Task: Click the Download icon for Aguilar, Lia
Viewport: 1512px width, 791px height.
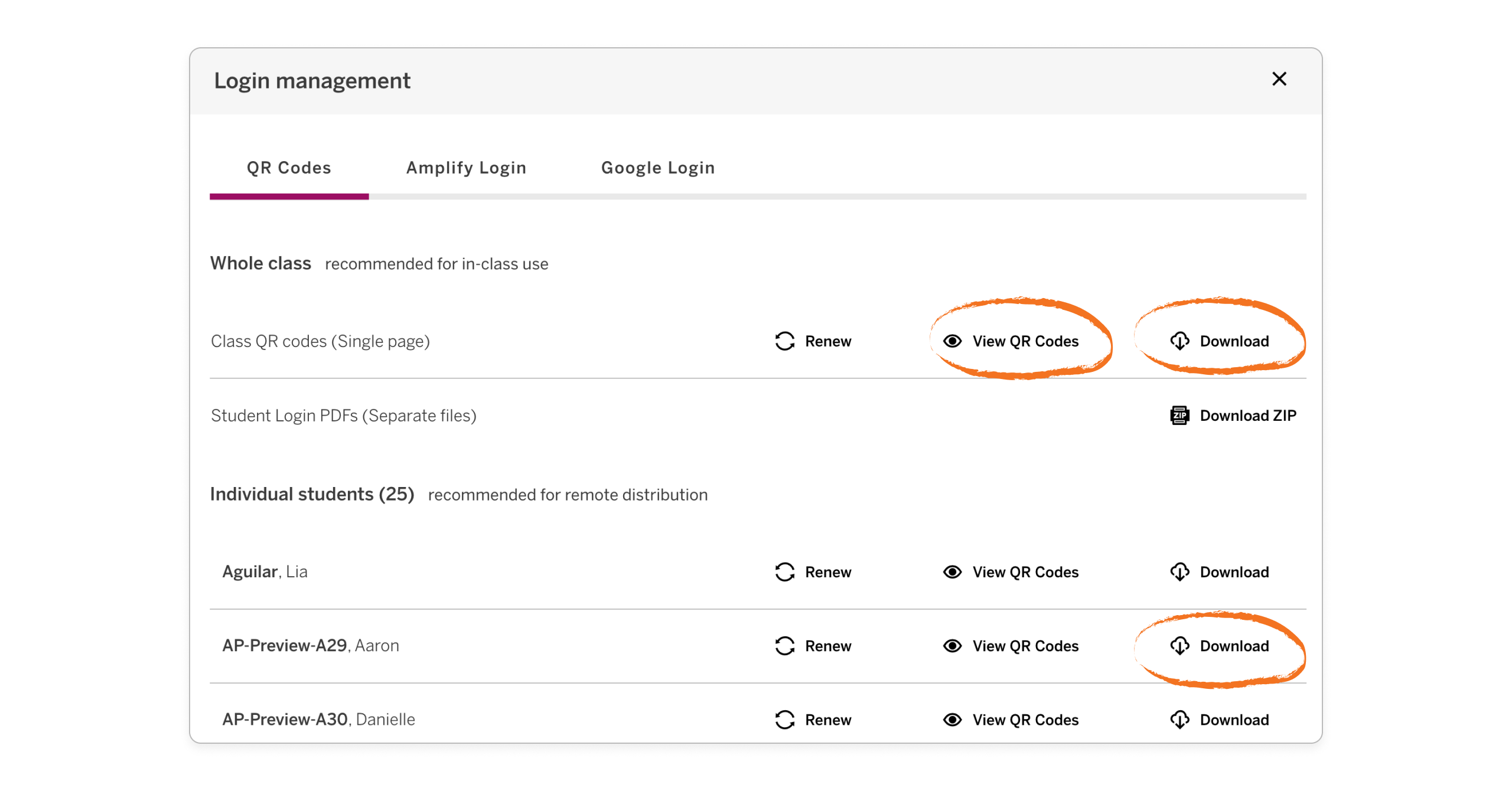Action: tap(1180, 571)
